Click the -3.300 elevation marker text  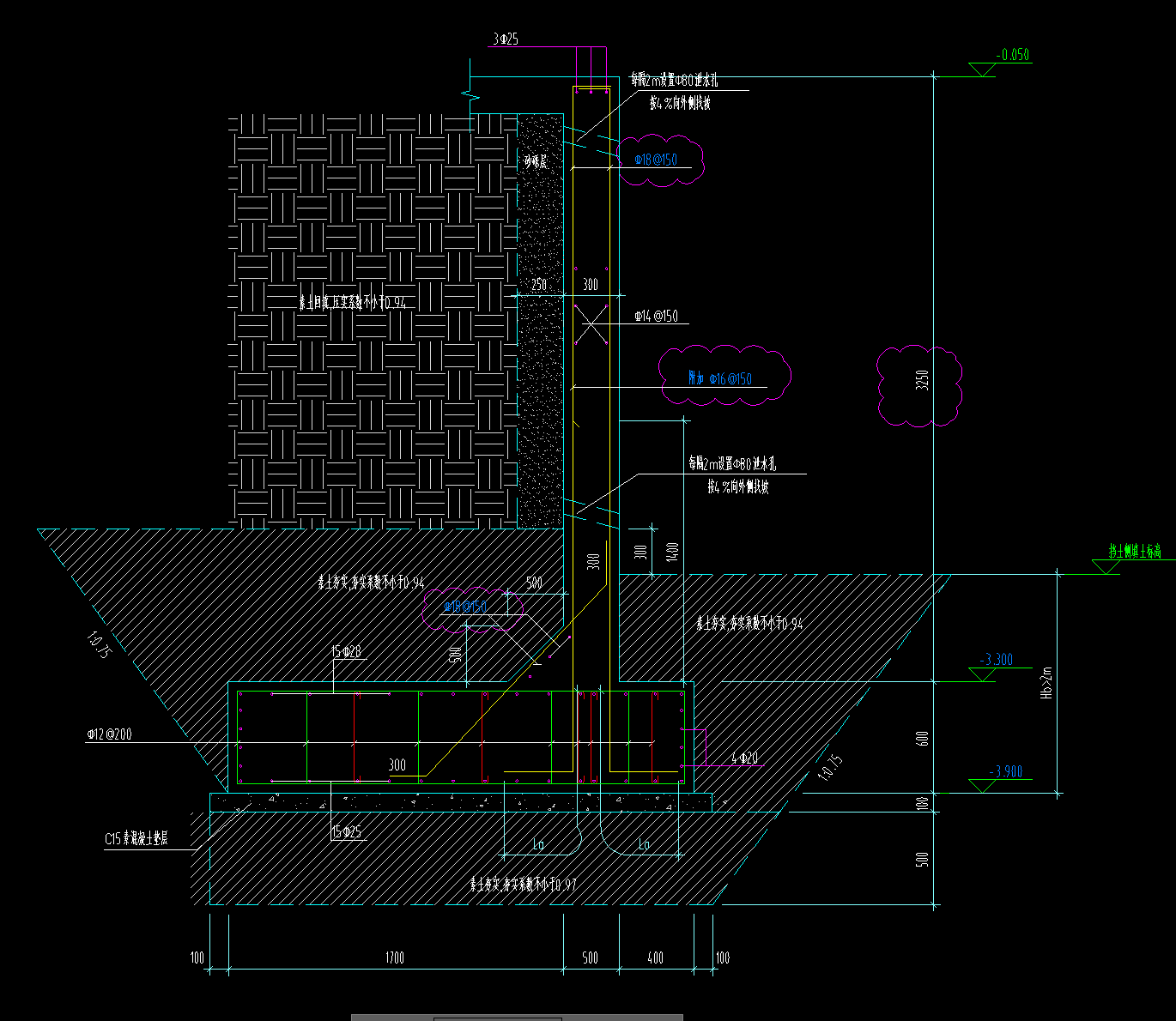(997, 660)
